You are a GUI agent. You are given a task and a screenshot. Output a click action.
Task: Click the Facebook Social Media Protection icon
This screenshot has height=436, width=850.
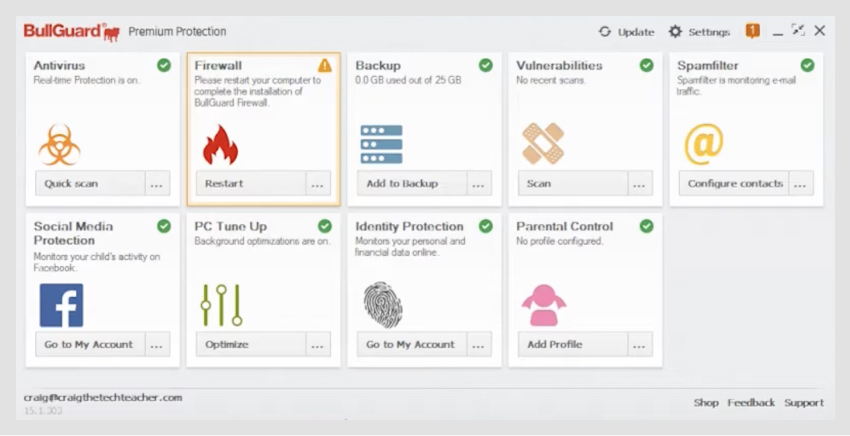61,305
